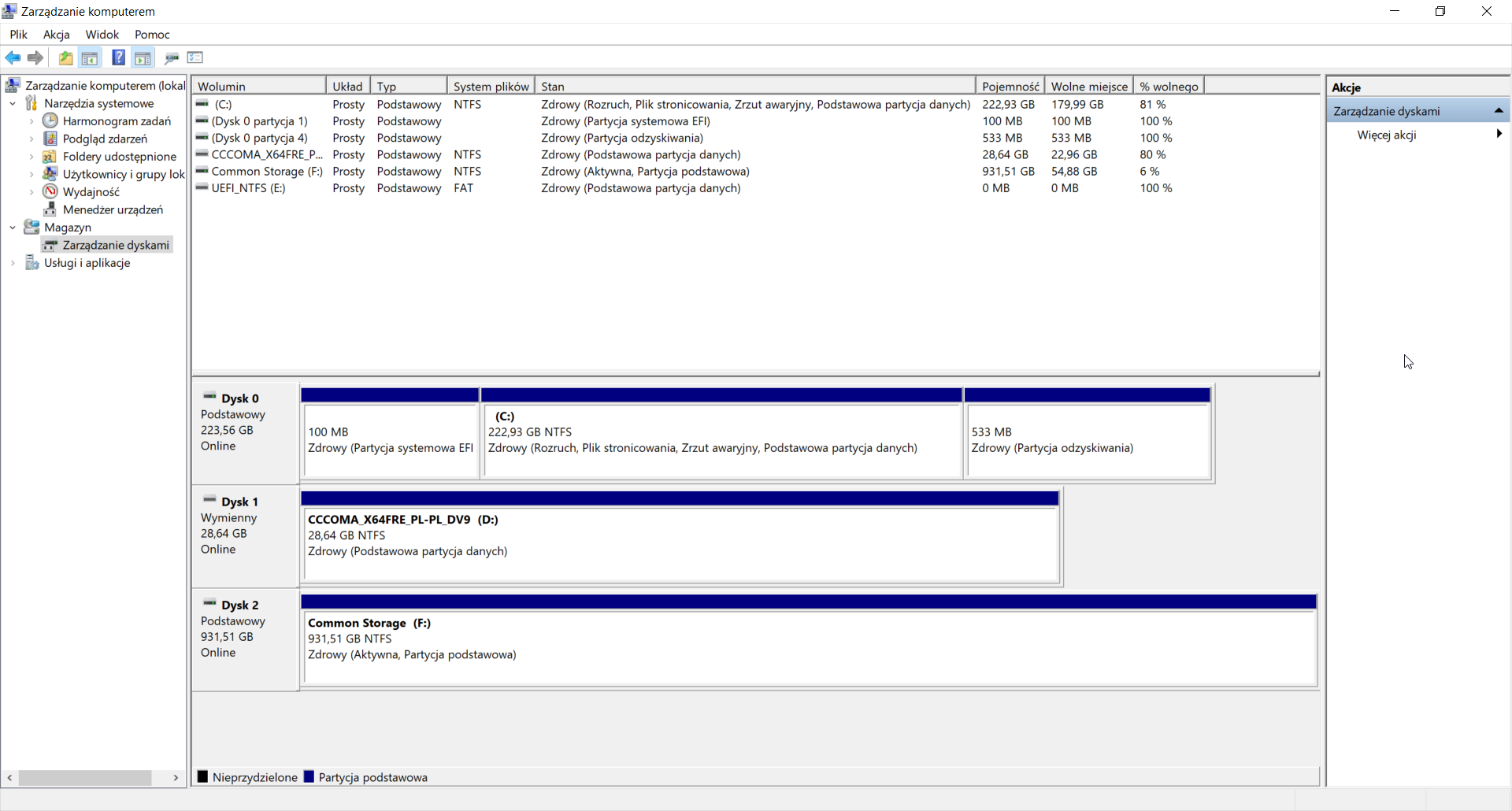This screenshot has height=811, width=1512.
Task: Sort by the Stan column header
Action: click(755, 86)
